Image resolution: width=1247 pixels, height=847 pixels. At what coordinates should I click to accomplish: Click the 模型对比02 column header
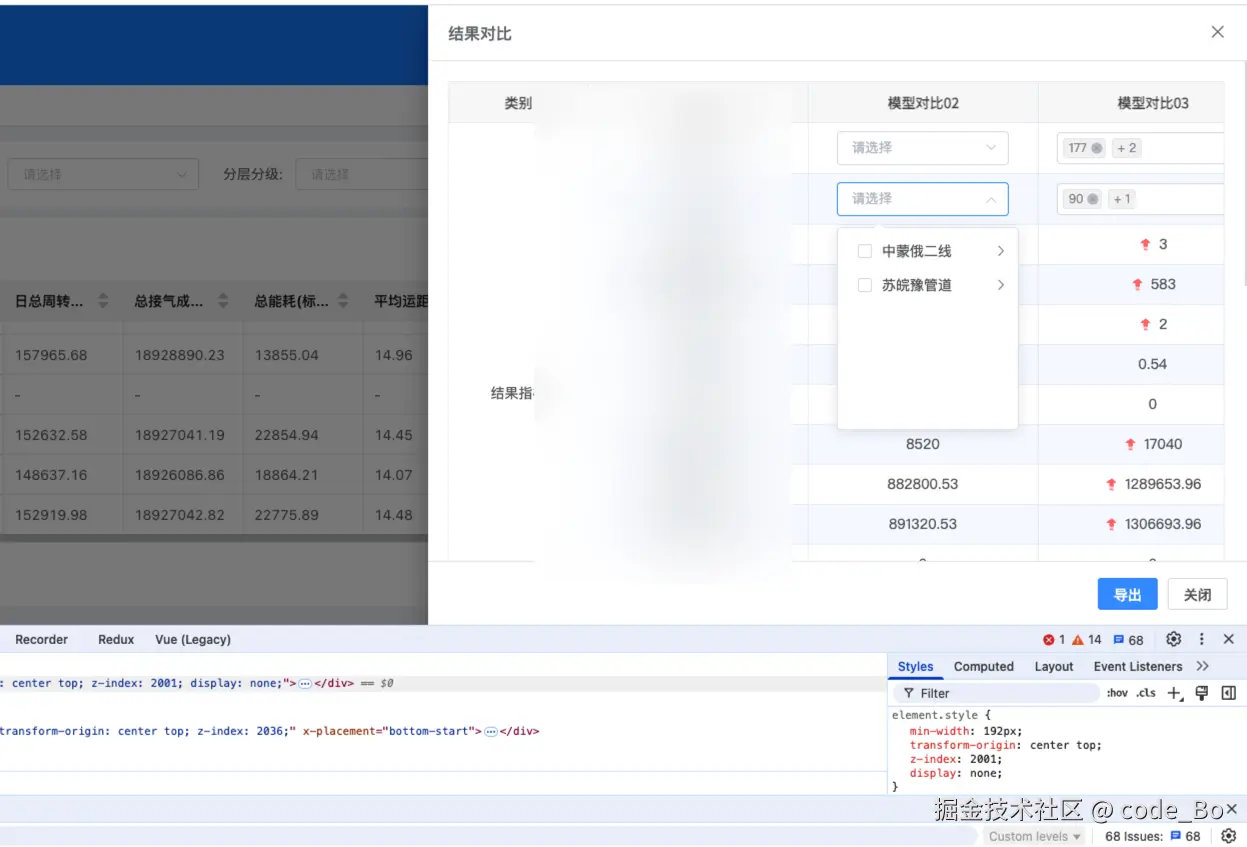(923, 103)
